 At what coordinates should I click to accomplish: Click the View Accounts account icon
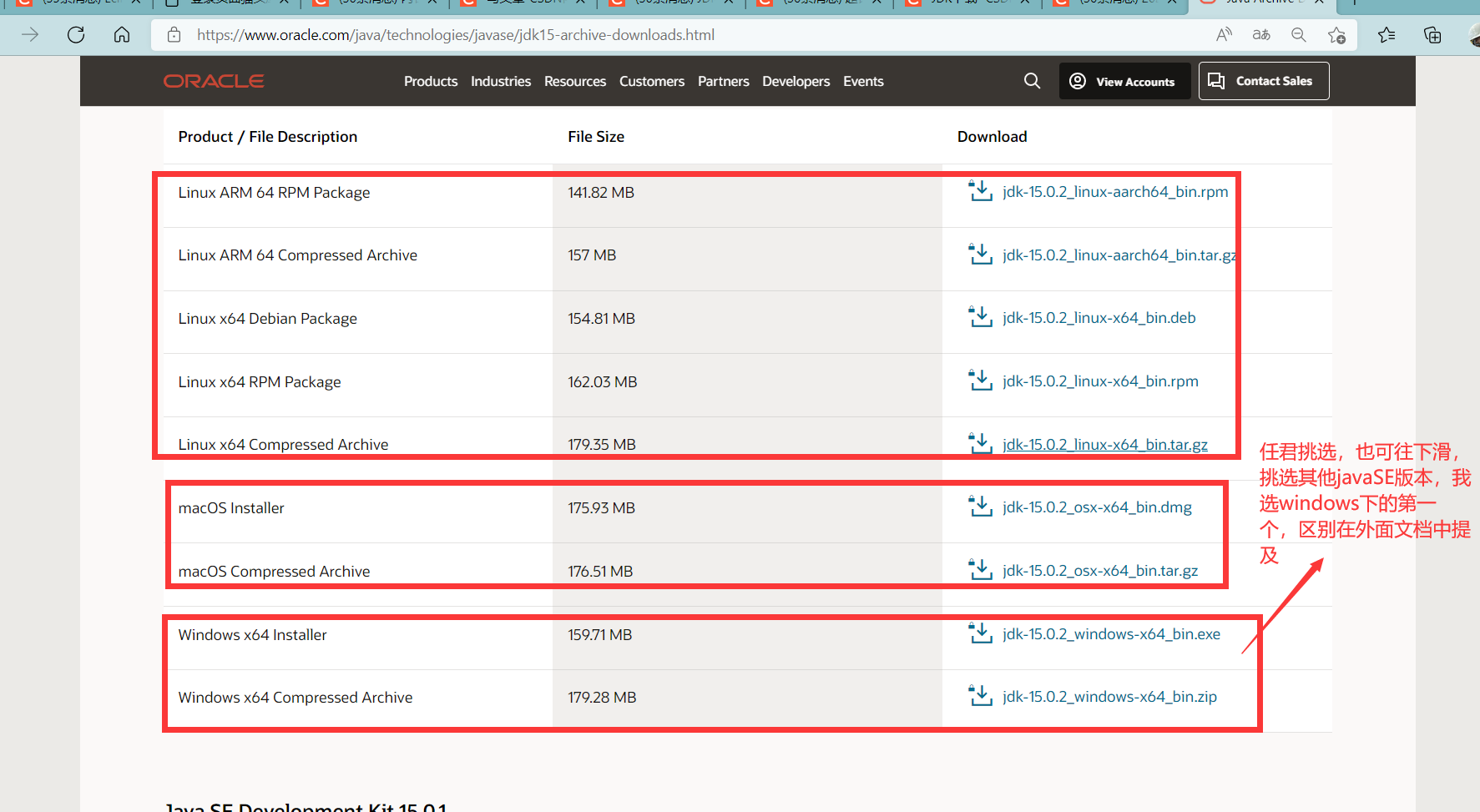coord(1078,80)
